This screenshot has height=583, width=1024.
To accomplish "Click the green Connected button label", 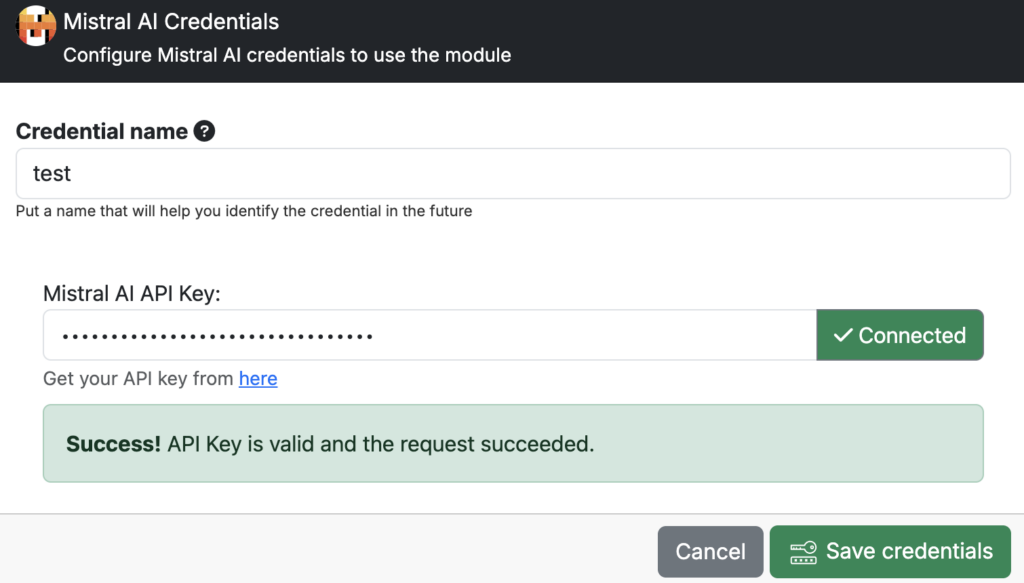I will [x=912, y=336].
